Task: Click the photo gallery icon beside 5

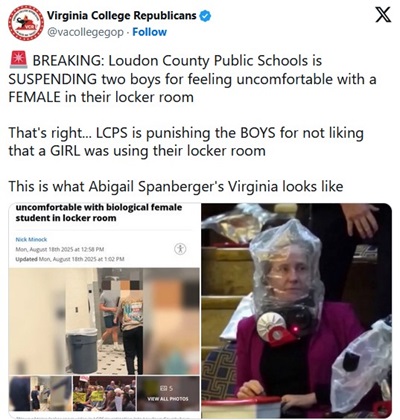Action: click(x=163, y=388)
